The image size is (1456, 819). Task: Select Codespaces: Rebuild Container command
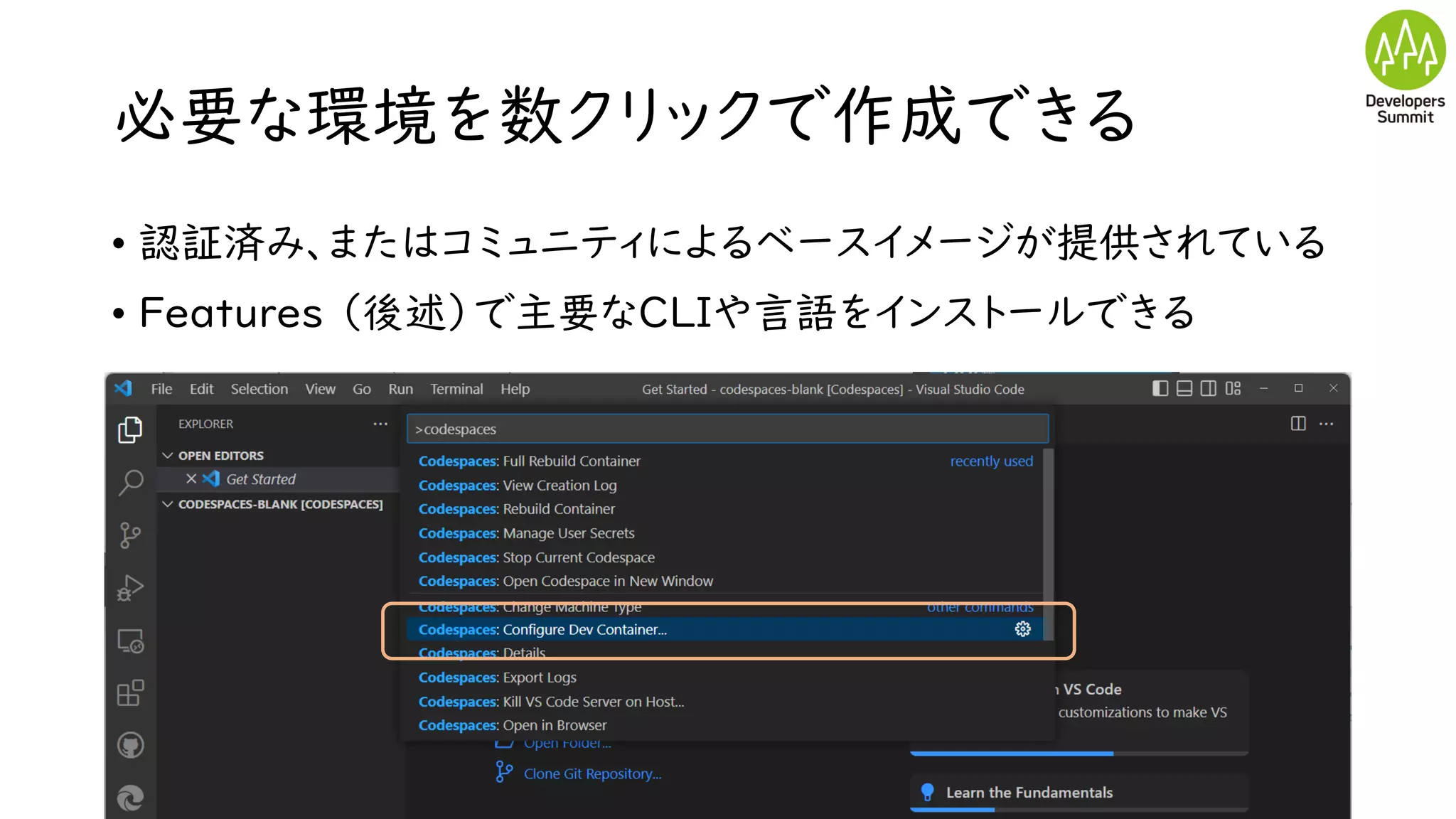point(725,509)
